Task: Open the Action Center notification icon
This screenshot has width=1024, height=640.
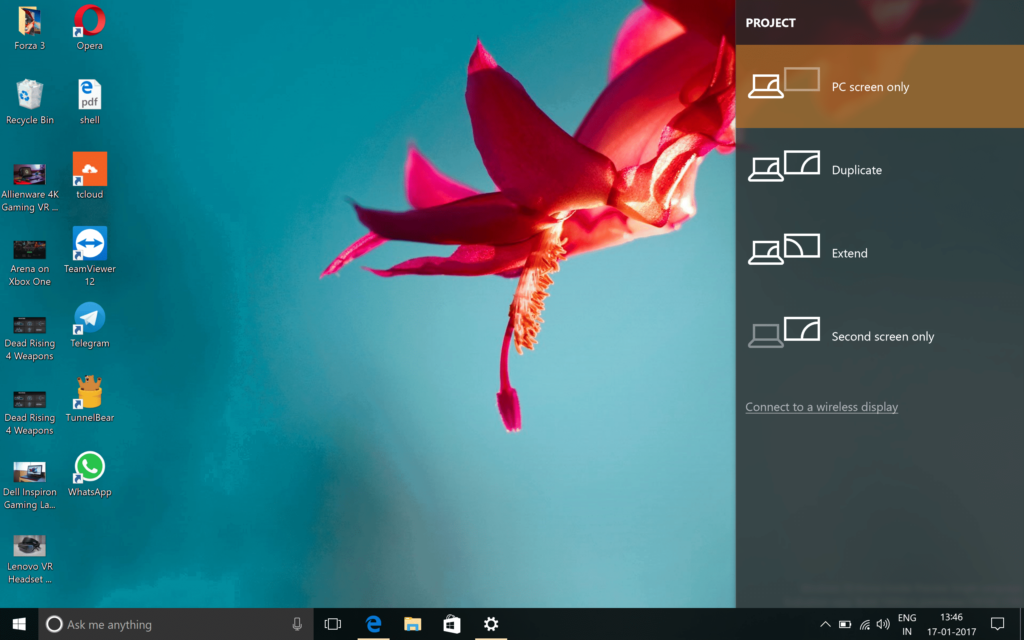Action: [997, 624]
